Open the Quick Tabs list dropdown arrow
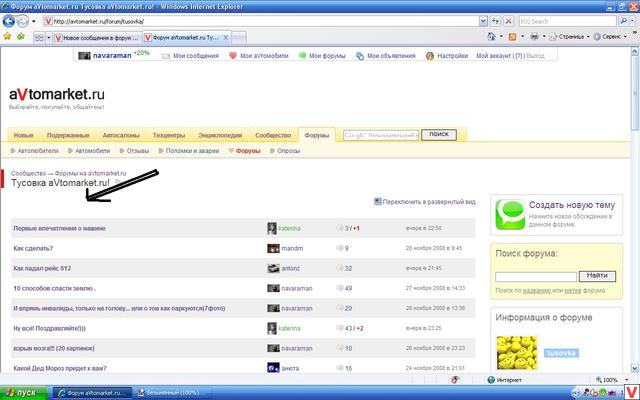This screenshot has width=640, height=400. click(x=48, y=38)
